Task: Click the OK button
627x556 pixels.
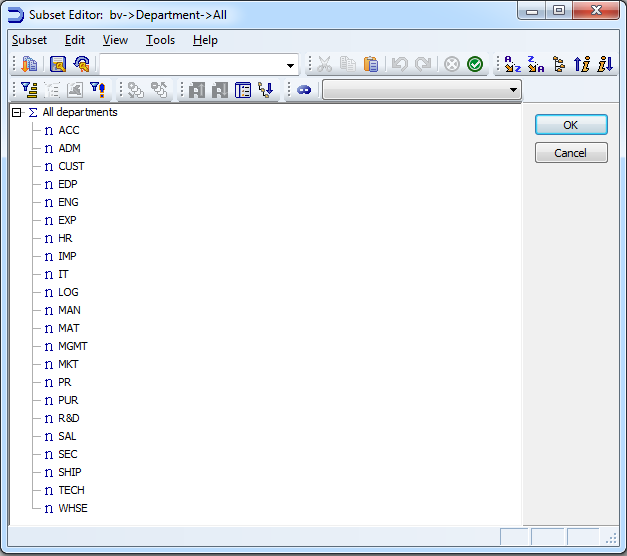Action: 571,125
